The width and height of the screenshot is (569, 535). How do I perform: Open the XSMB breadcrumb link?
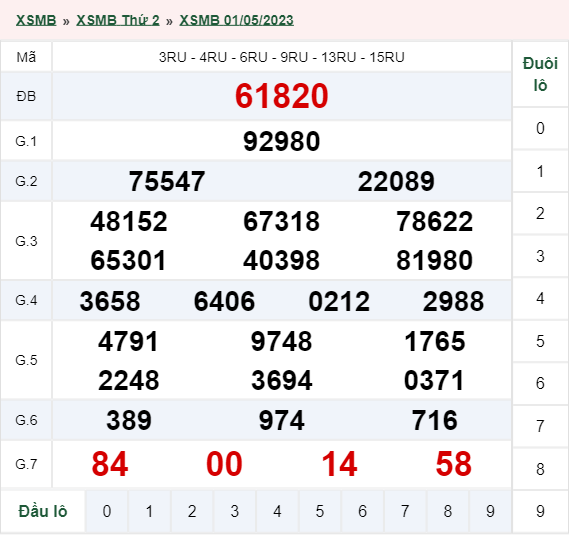point(36,20)
